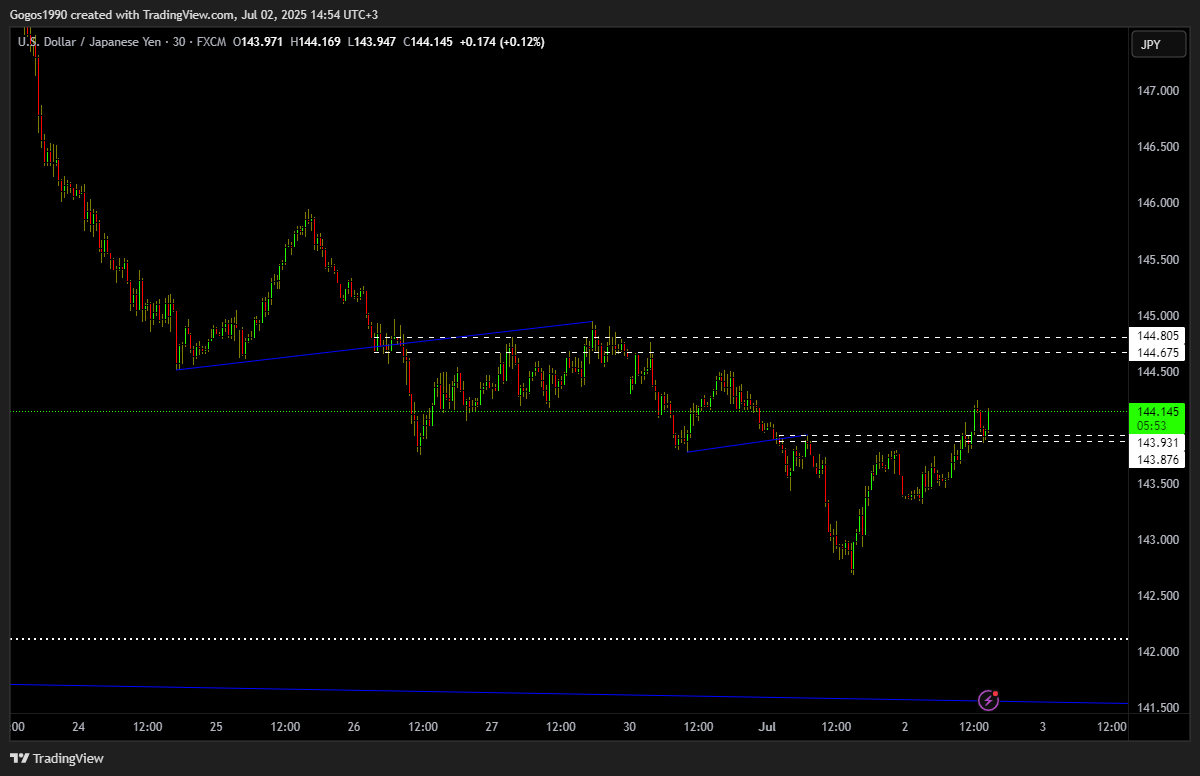1200x776 pixels.
Task: Click date 3 on the time axis
Action: (1042, 727)
